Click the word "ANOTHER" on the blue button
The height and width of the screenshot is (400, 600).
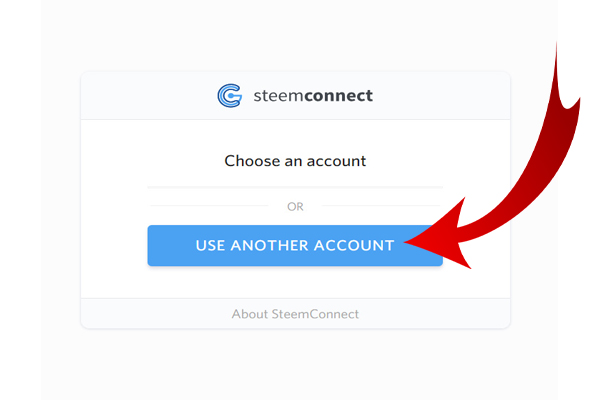tap(269, 245)
